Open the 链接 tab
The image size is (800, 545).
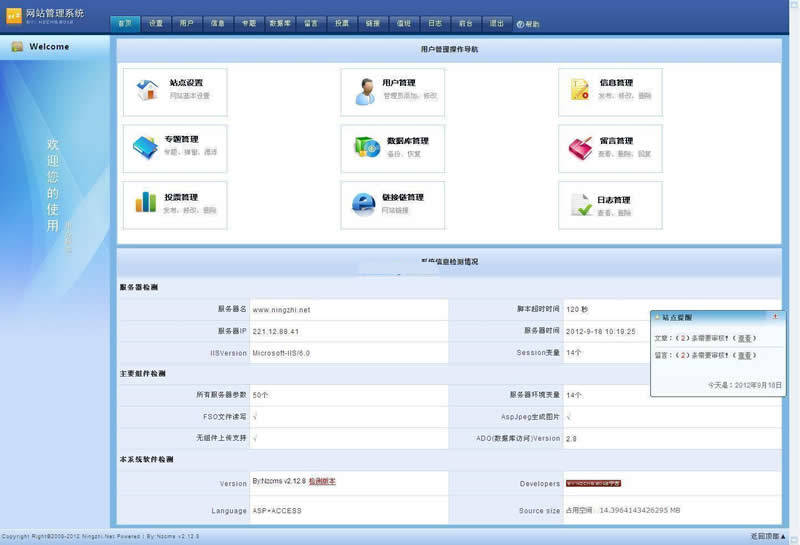[x=373, y=23]
